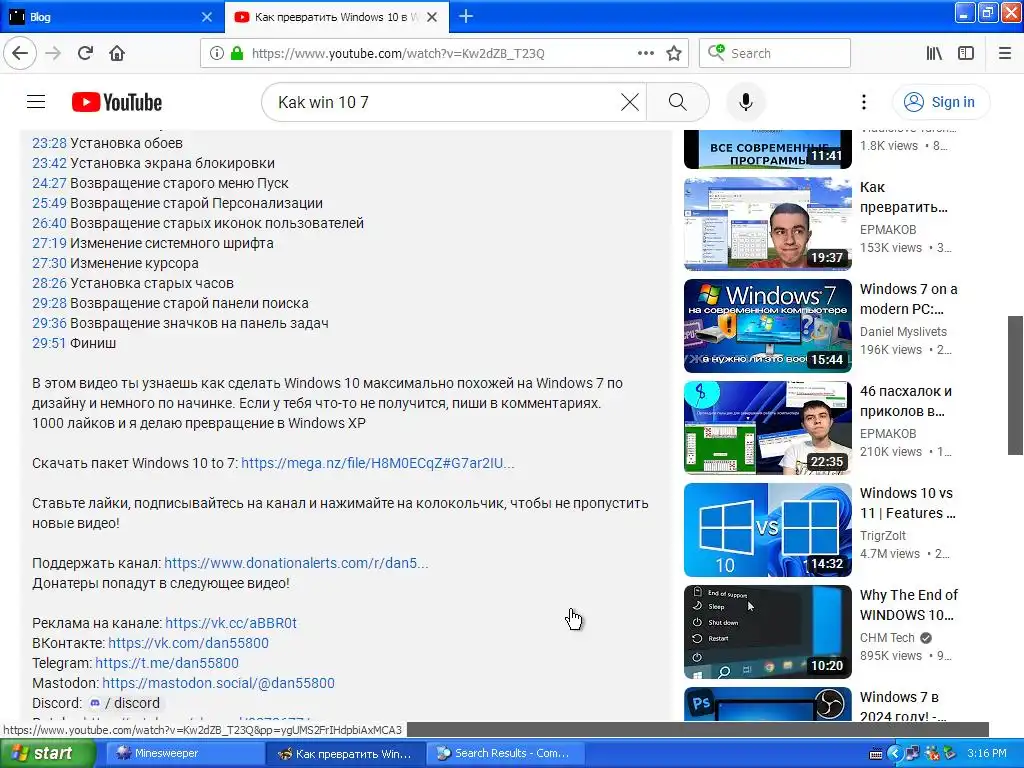Screen dimensions: 1024x768
Task: Go back to previous page in browser
Action: click(20, 53)
